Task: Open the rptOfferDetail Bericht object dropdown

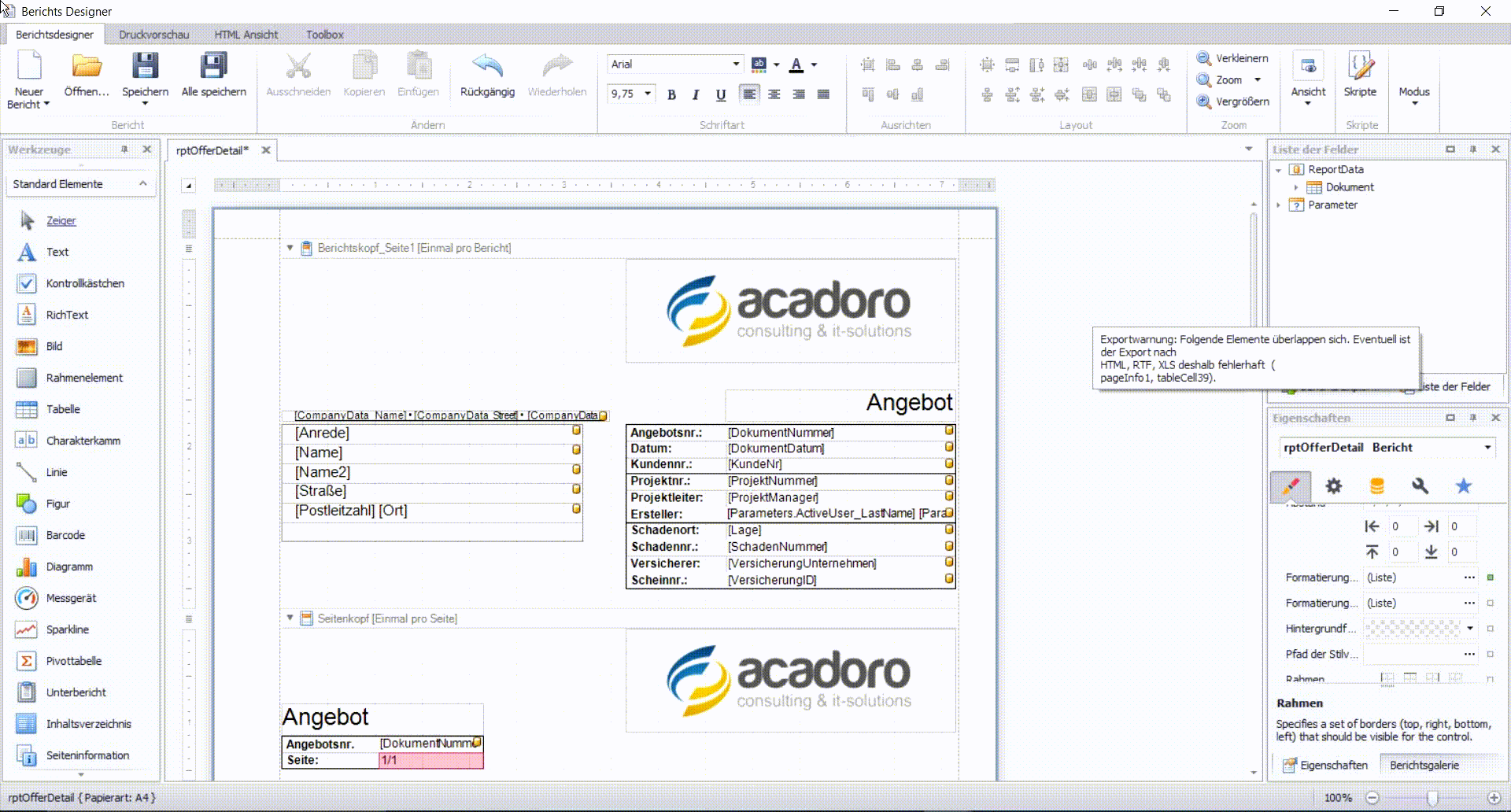Action: point(1487,448)
